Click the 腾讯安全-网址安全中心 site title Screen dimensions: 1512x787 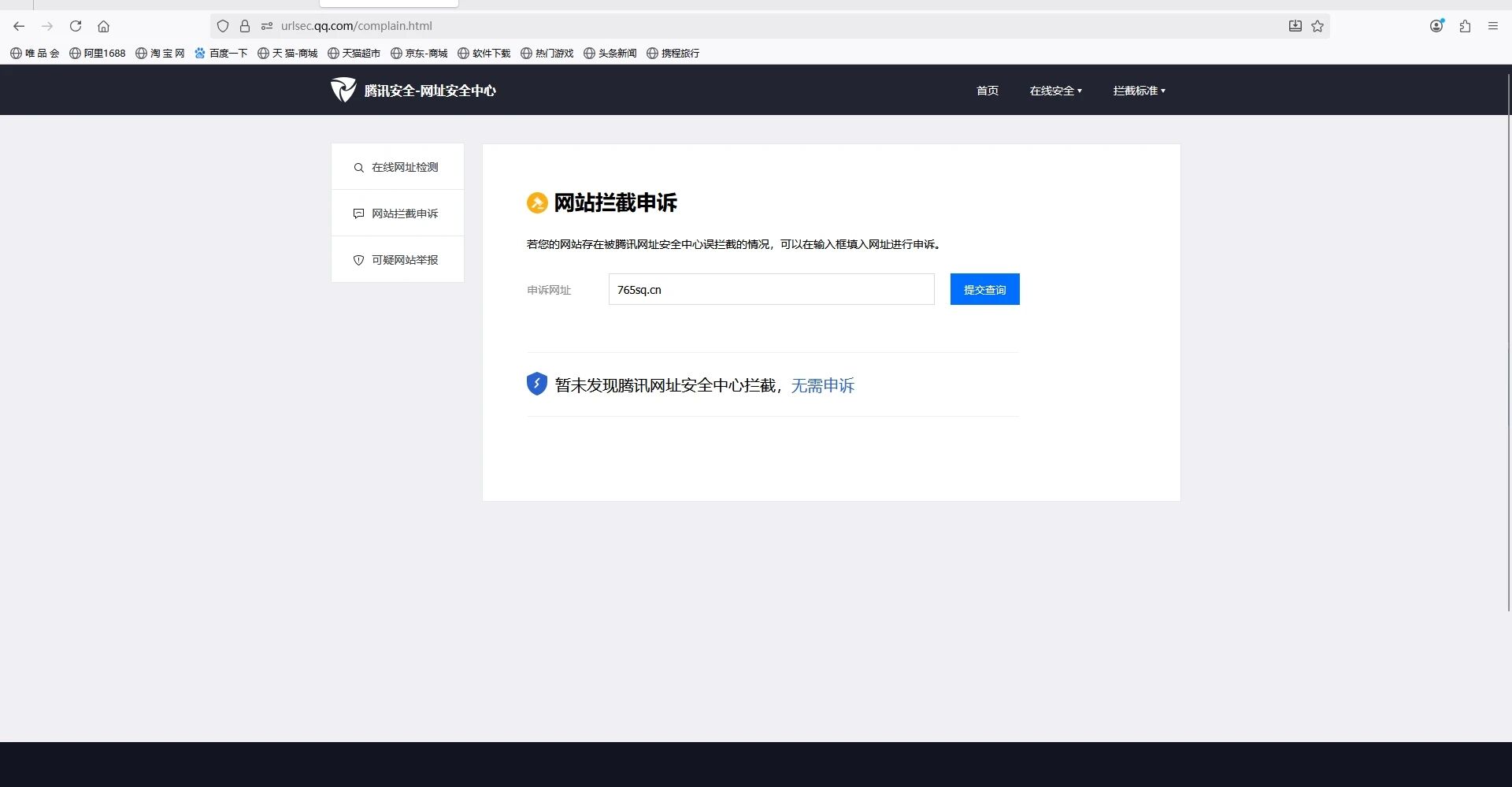pos(430,91)
